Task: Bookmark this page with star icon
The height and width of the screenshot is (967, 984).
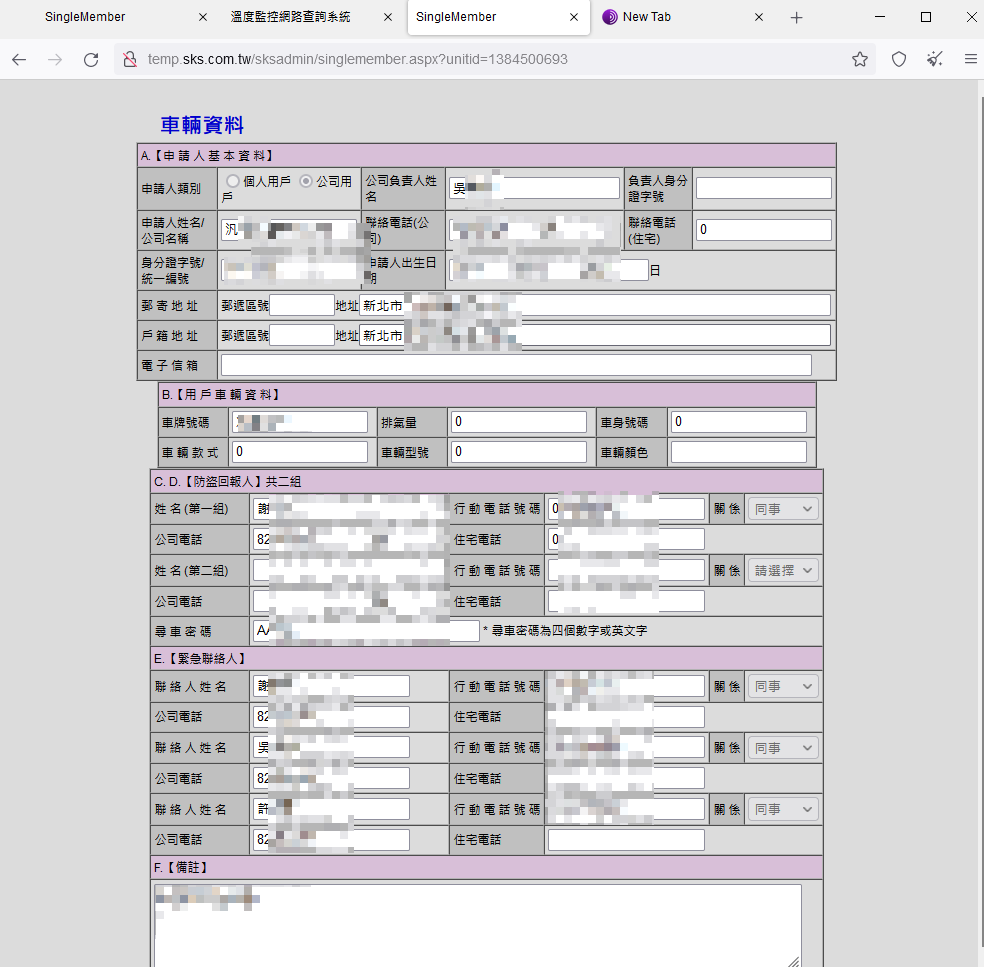Action: [x=860, y=59]
